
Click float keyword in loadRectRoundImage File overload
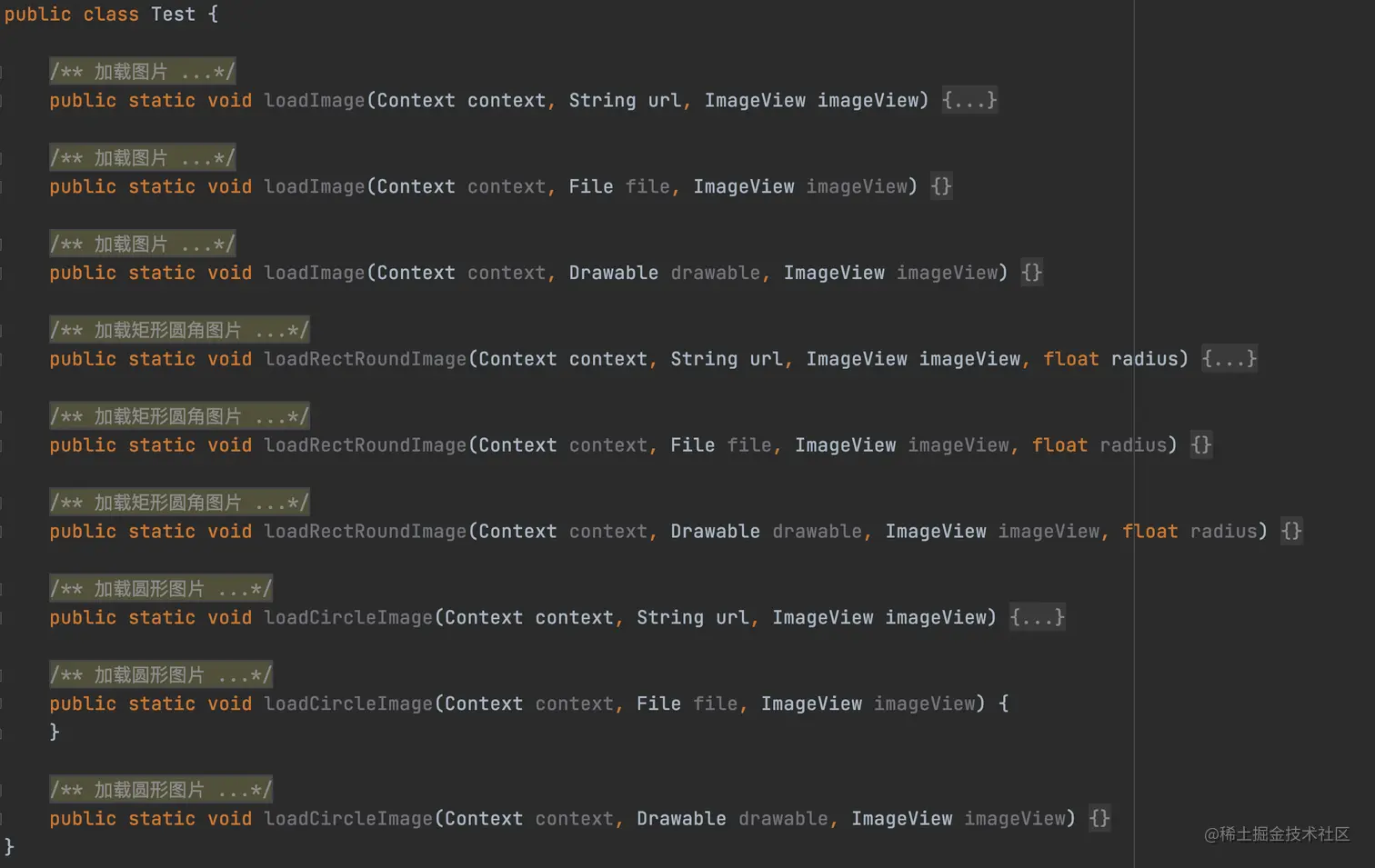point(1059,445)
